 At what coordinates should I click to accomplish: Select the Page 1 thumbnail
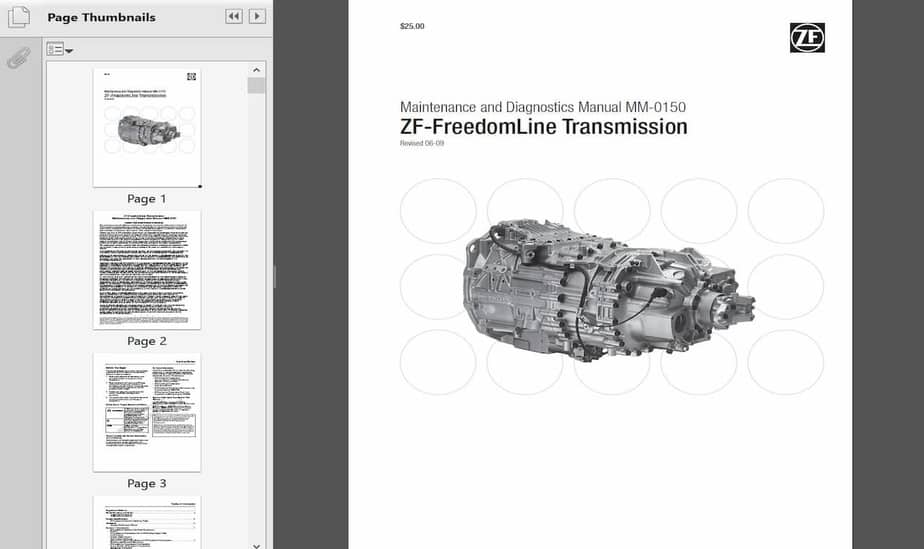(x=147, y=127)
